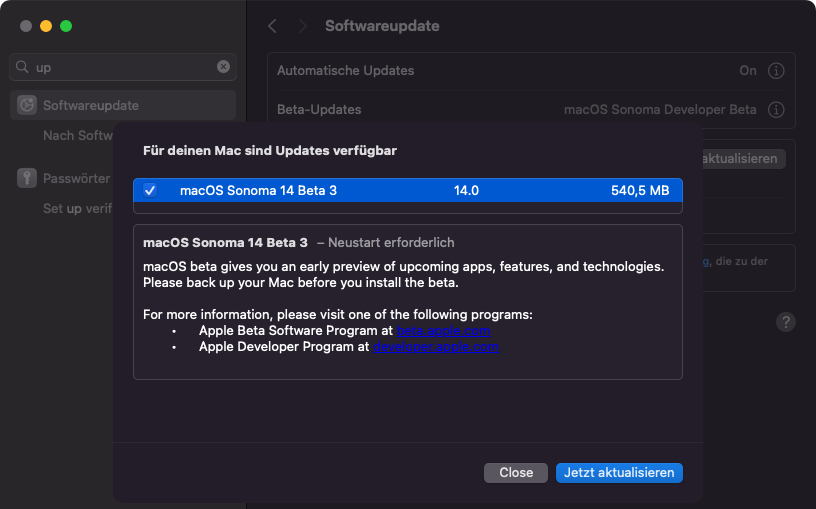Go back with the left chevron

pyautogui.click(x=272, y=26)
